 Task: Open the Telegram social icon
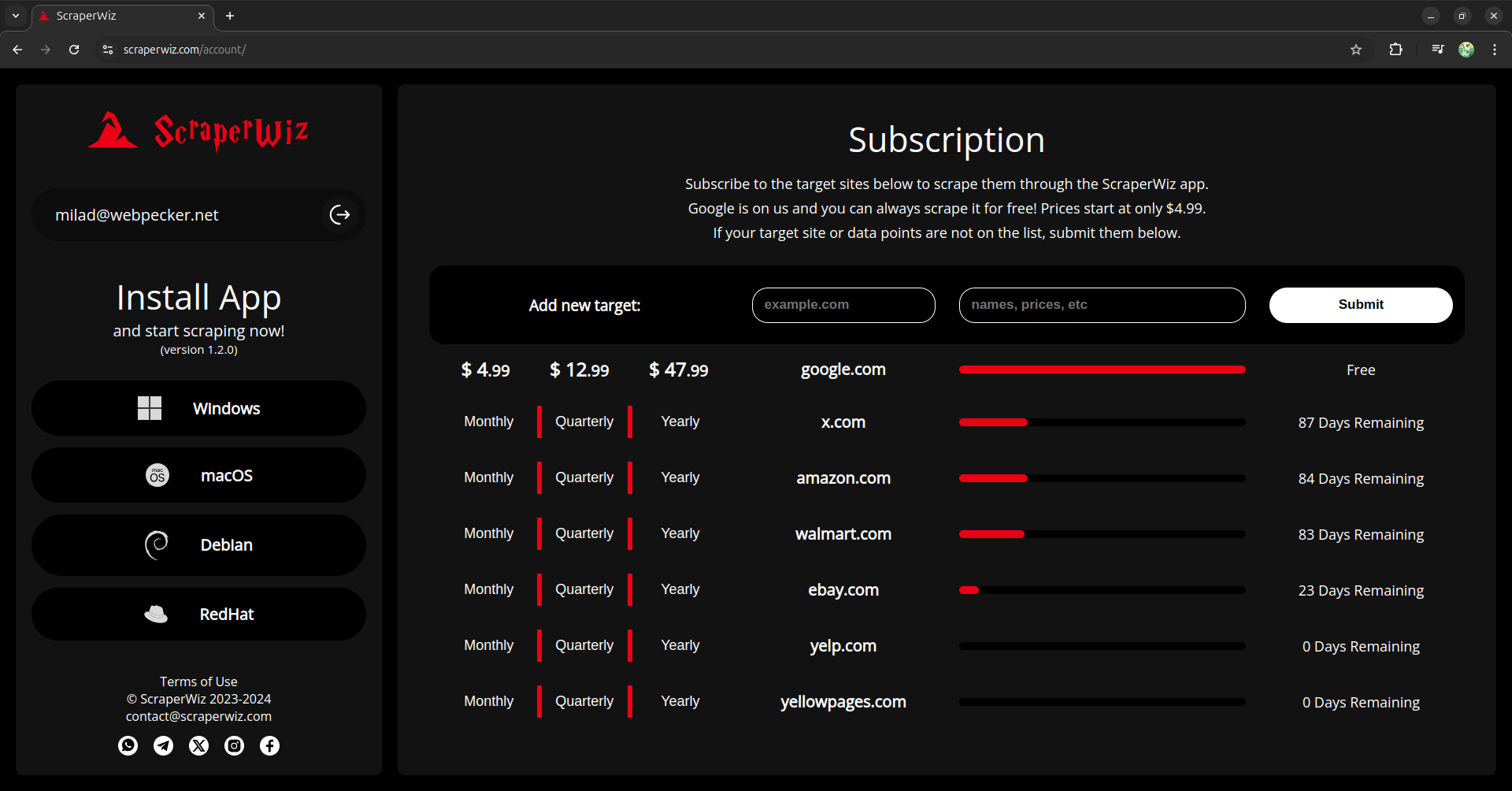pos(163,745)
